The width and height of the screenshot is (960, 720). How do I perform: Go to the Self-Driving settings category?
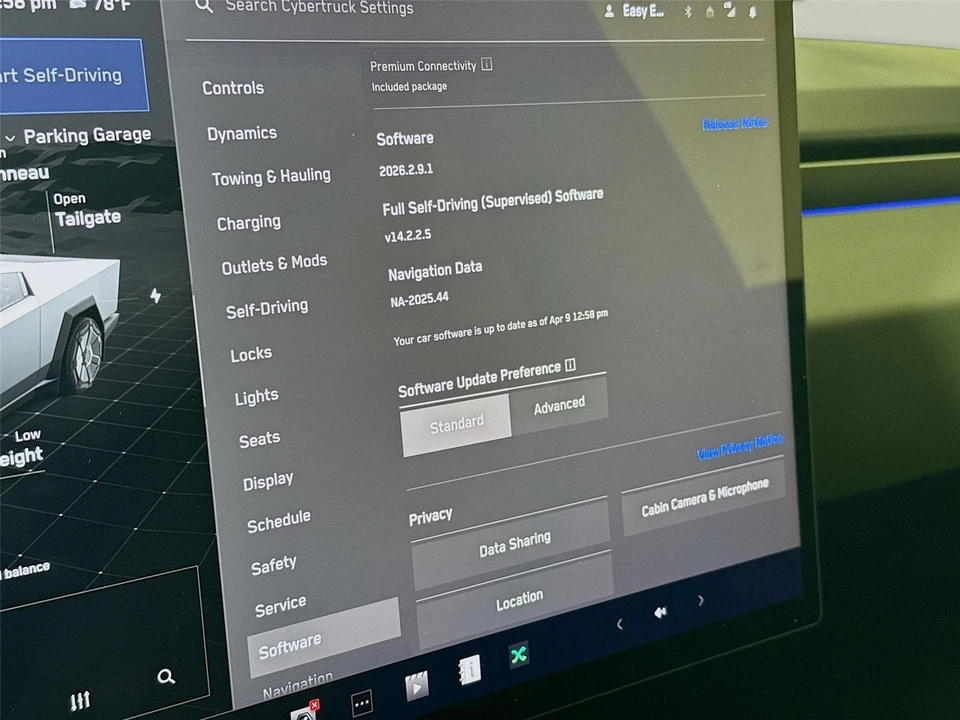pos(267,309)
